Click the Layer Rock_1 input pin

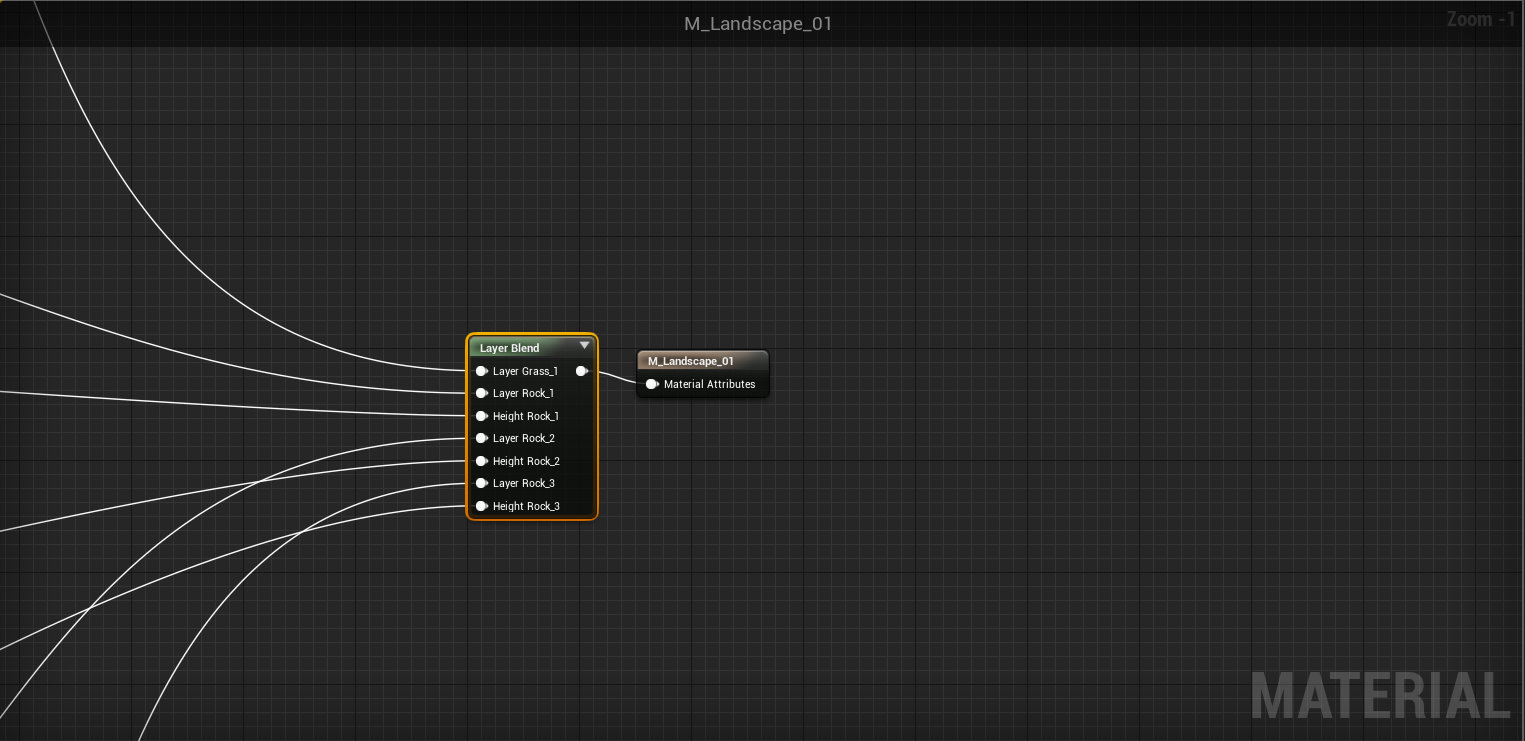point(482,393)
